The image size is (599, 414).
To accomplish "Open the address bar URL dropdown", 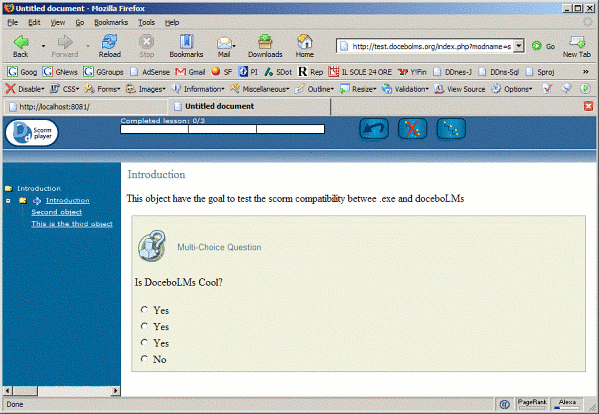I will coord(518,46).
